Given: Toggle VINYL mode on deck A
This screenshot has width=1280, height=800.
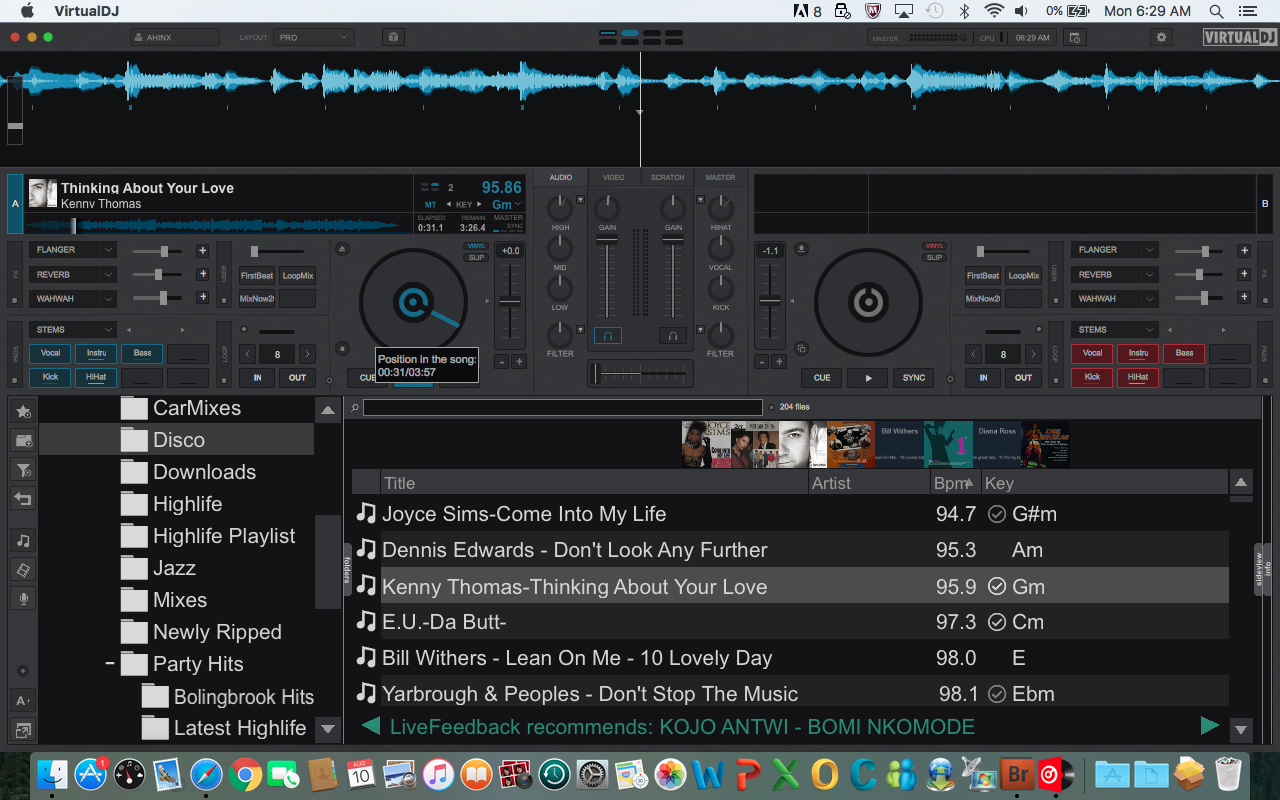Looking at the screenshot, I should coord(476,246).
